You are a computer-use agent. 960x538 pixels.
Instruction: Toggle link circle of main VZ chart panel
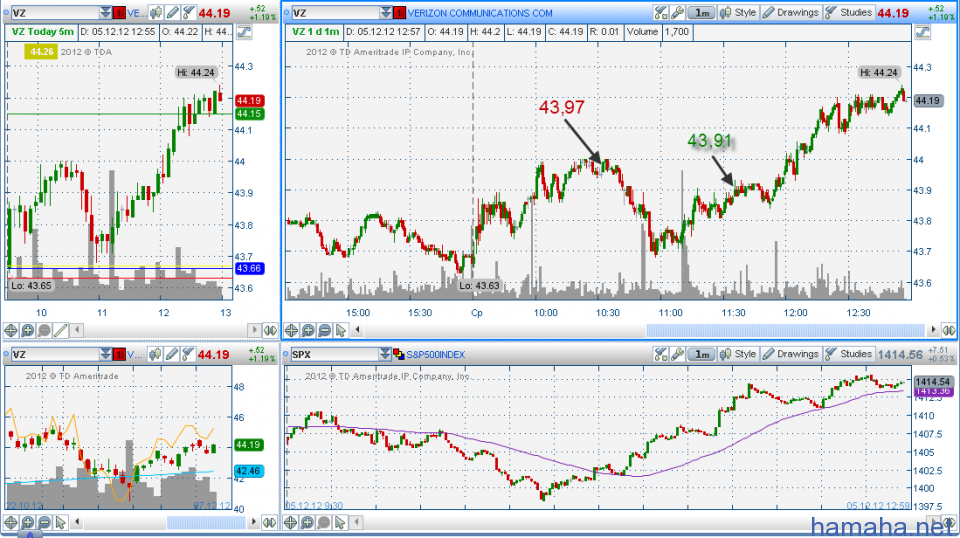tap(287, 12)
